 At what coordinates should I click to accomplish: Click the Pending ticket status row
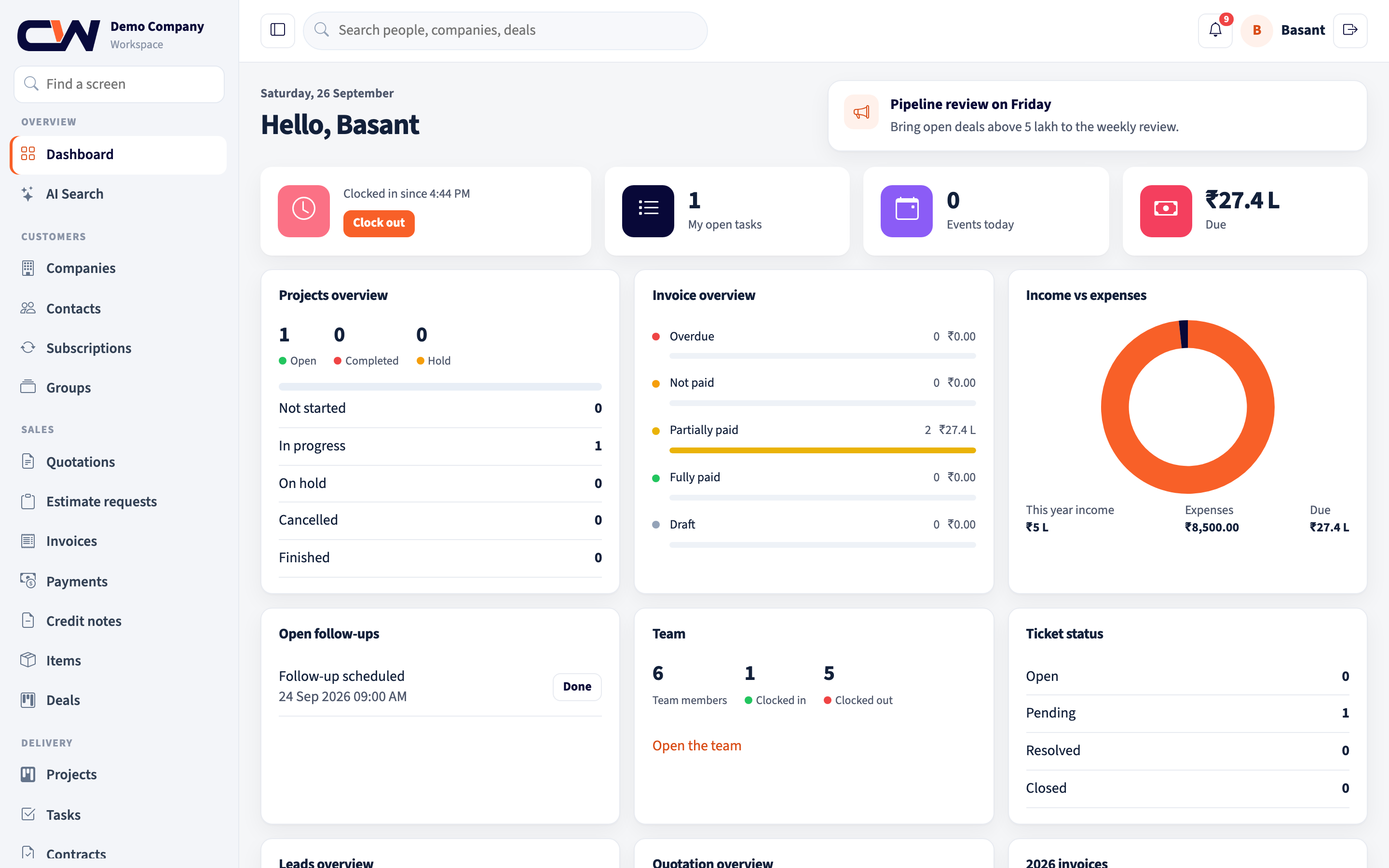[1187, 713]
